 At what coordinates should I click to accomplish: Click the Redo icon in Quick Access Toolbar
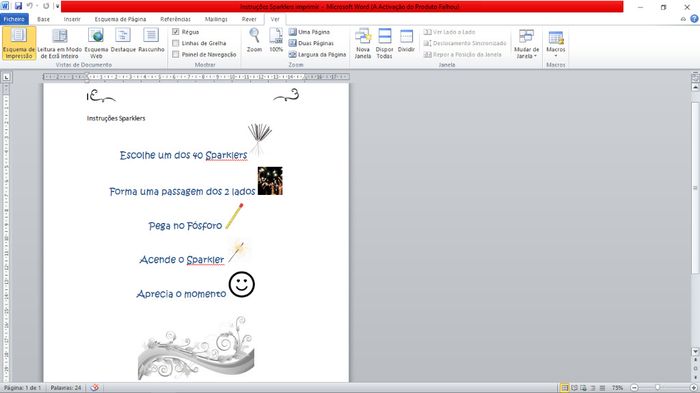tap(46, 6)
